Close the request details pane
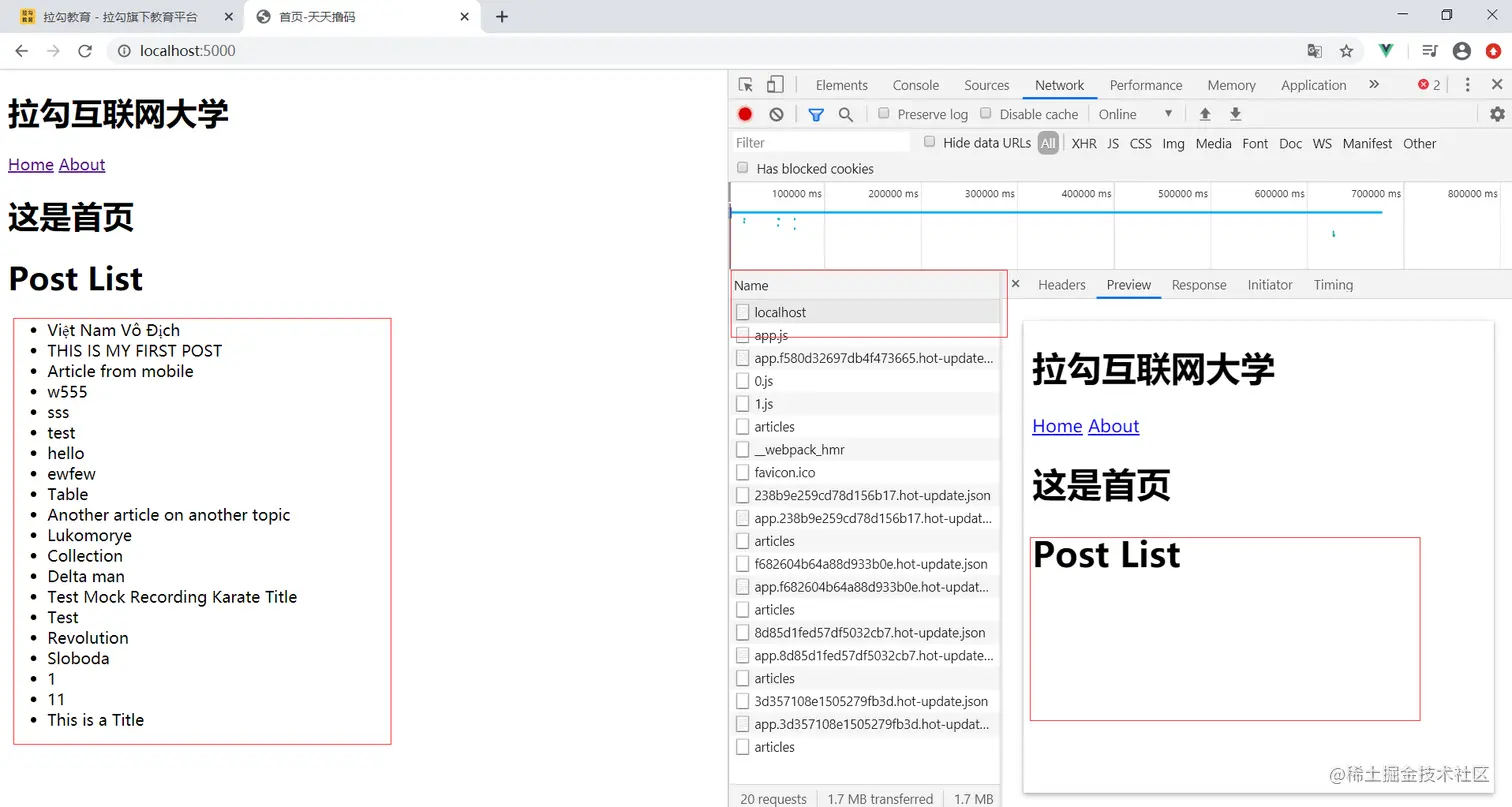The width and height of the screenshot is (1512, 807). pos(1016,285)
